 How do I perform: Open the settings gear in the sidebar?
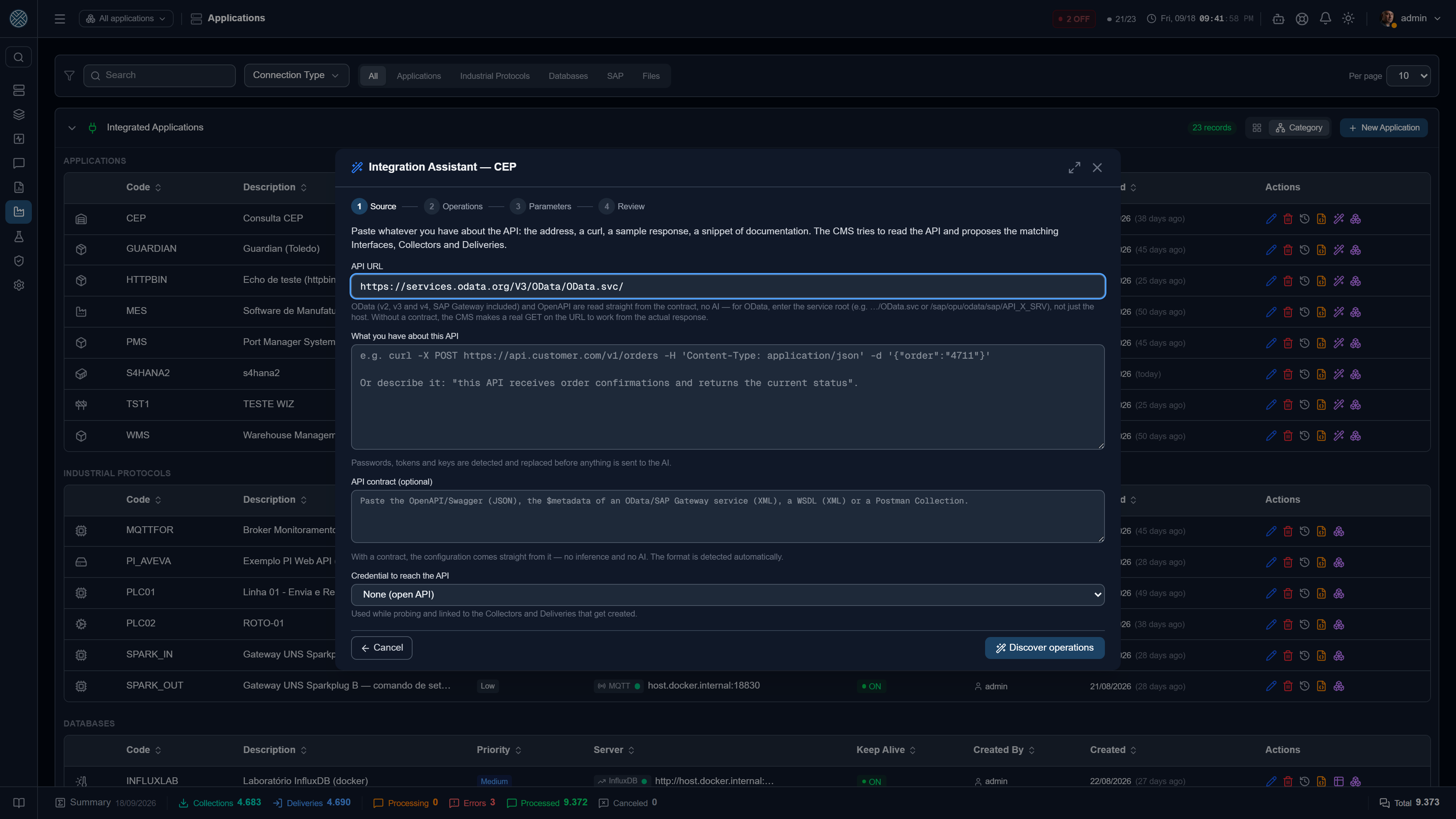(x=19, y=285)
